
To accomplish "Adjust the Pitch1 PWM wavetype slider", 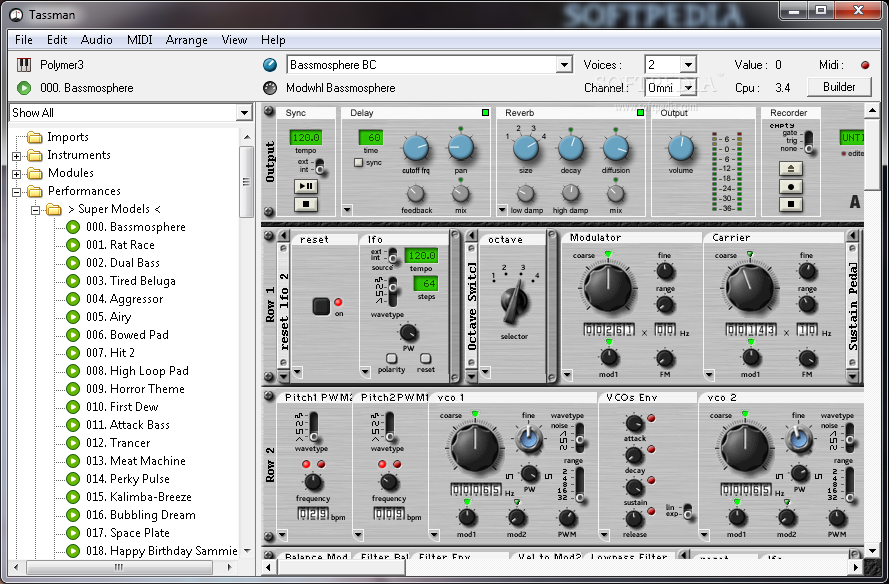I will click(x=314, y=428).
